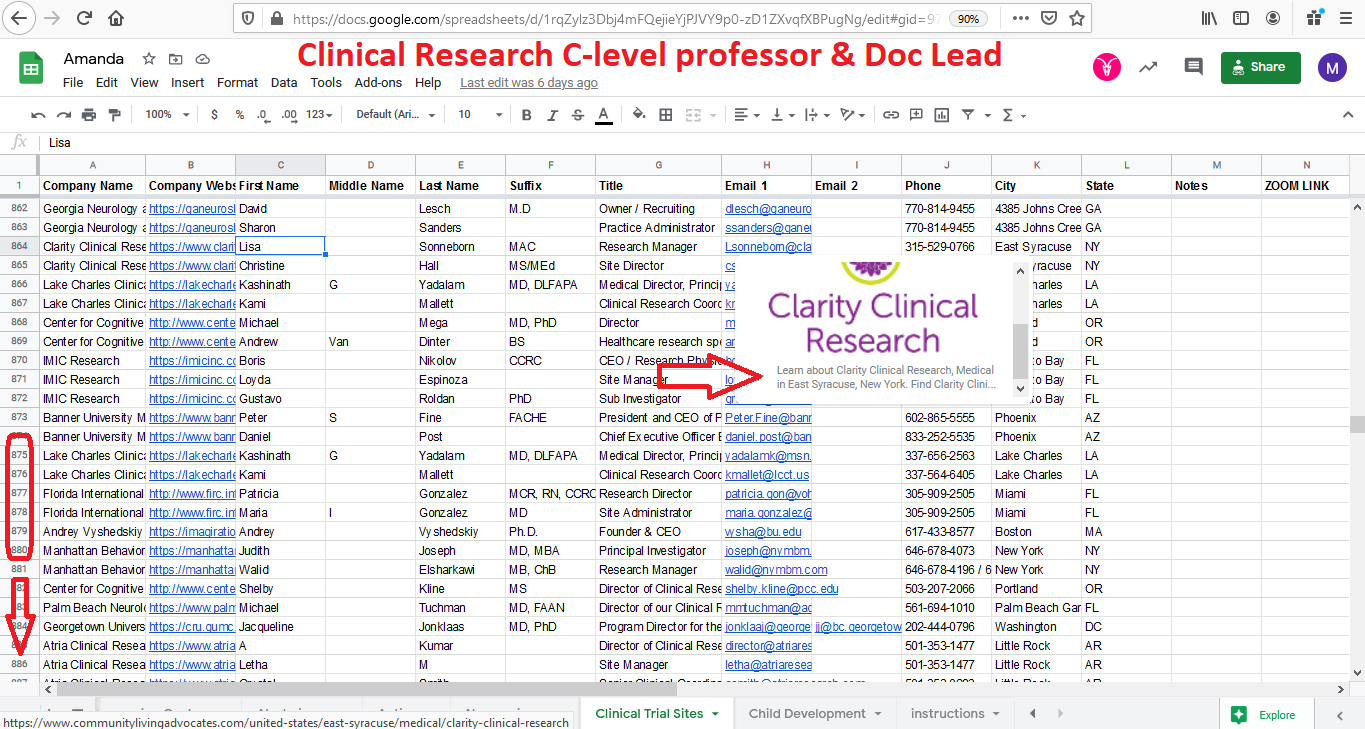Open comment history icon
1365x729 pixels.
pyautogui.click(x=1193, y=67)
